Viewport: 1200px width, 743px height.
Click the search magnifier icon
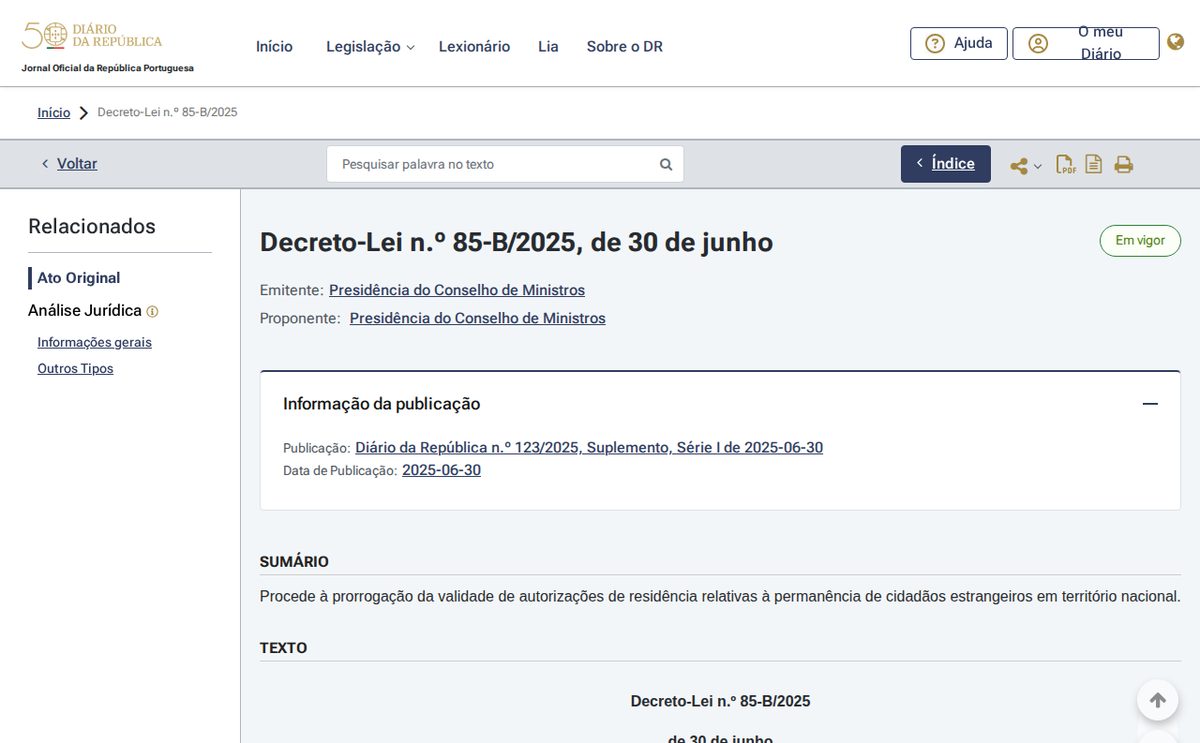pyautogui.click(x=666, y=164)
